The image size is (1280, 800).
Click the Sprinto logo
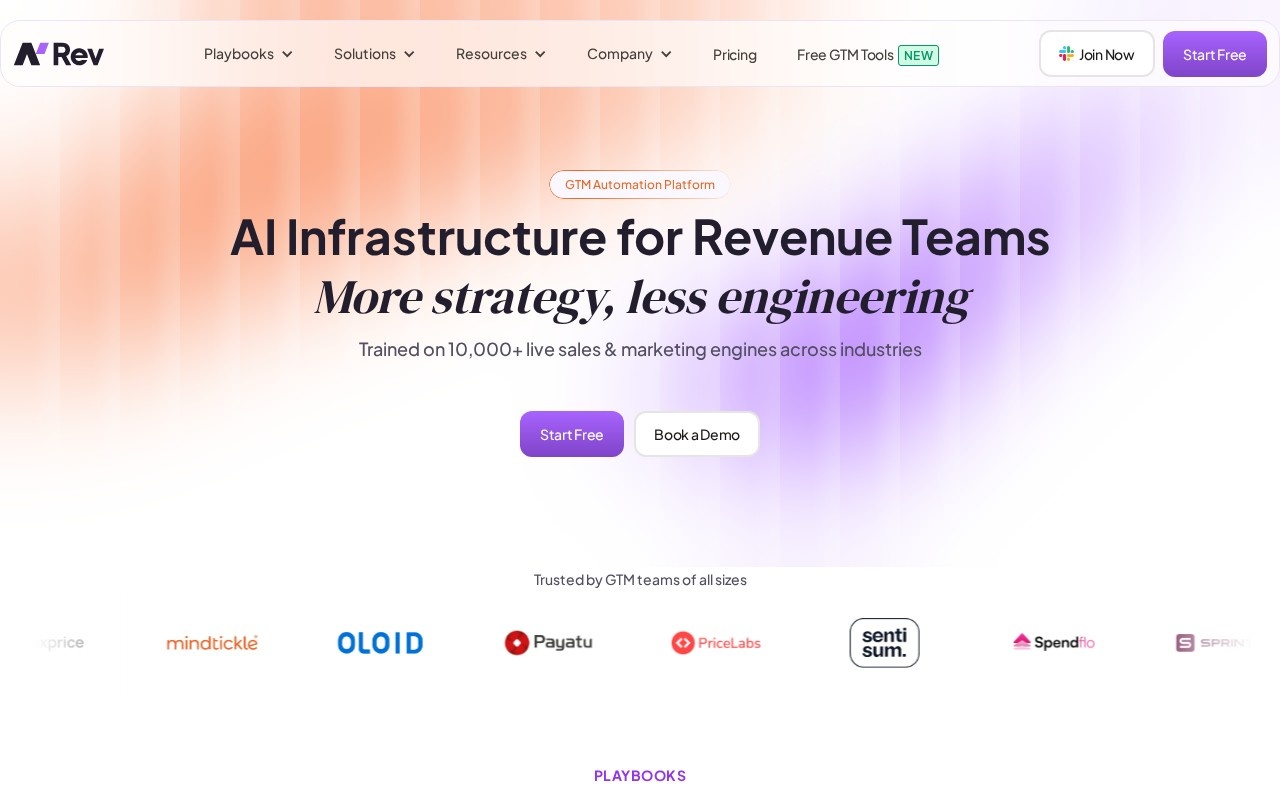[x=1212, y=643]
